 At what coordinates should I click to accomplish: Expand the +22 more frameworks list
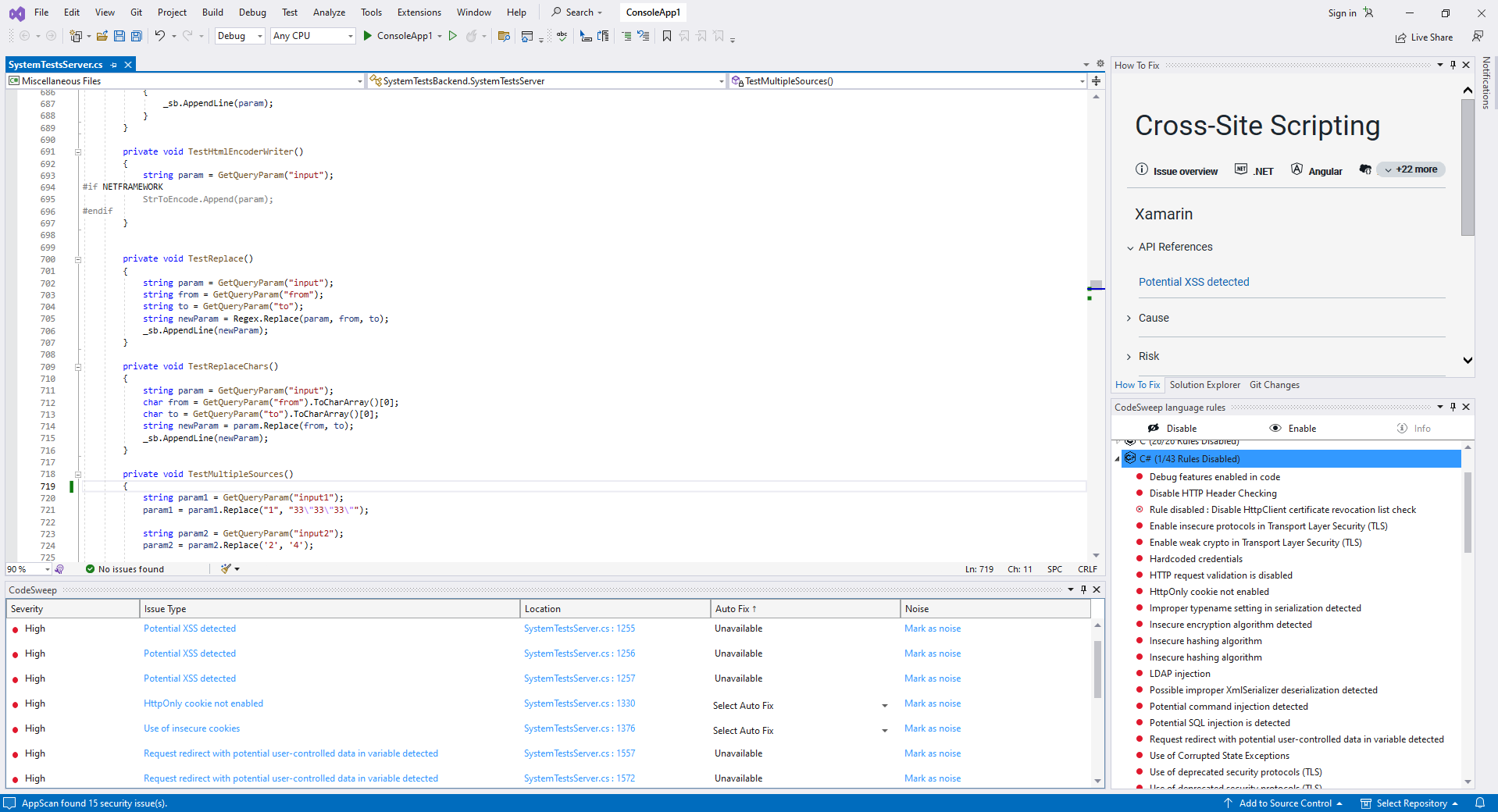(x=1411, y=169)
